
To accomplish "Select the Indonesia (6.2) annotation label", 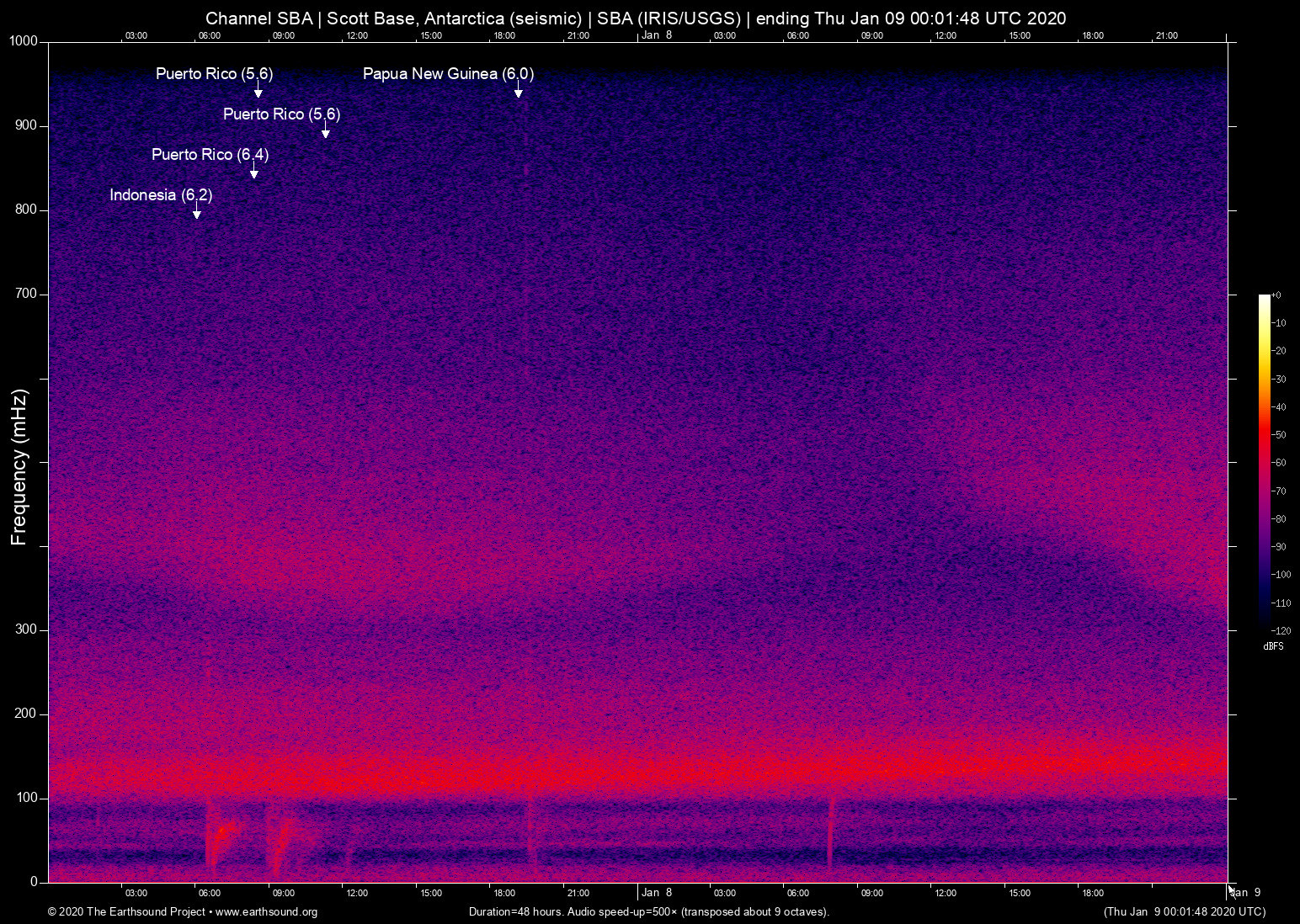I will (161, 195).
